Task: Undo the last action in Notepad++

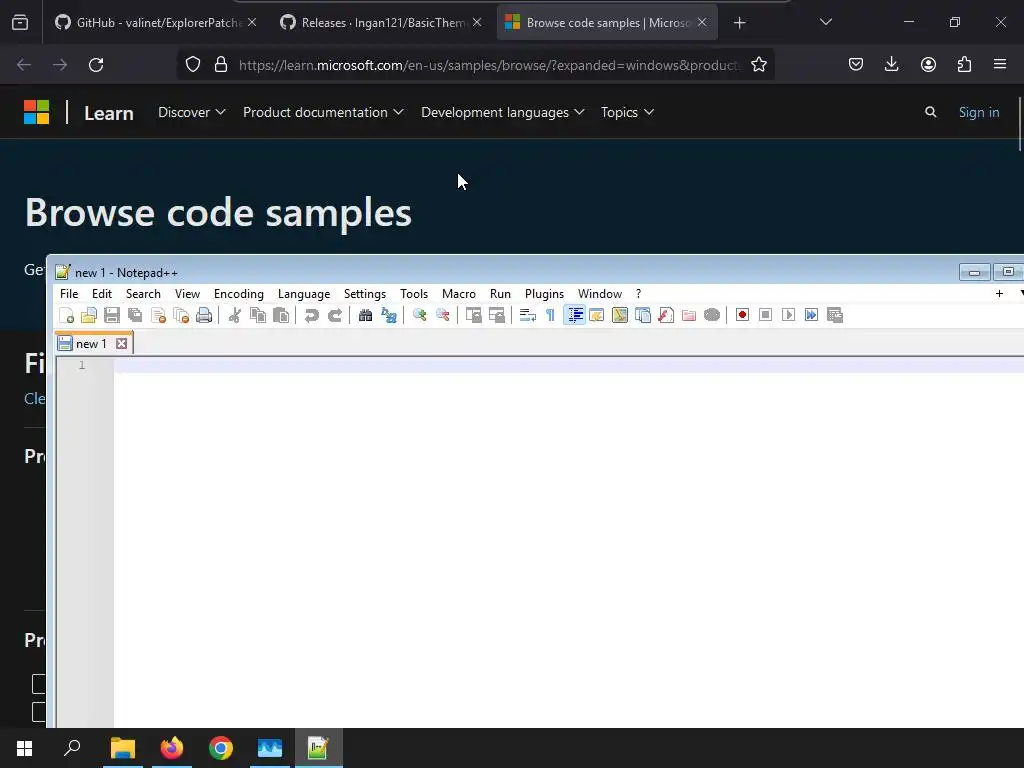Action: coord(312,315)
